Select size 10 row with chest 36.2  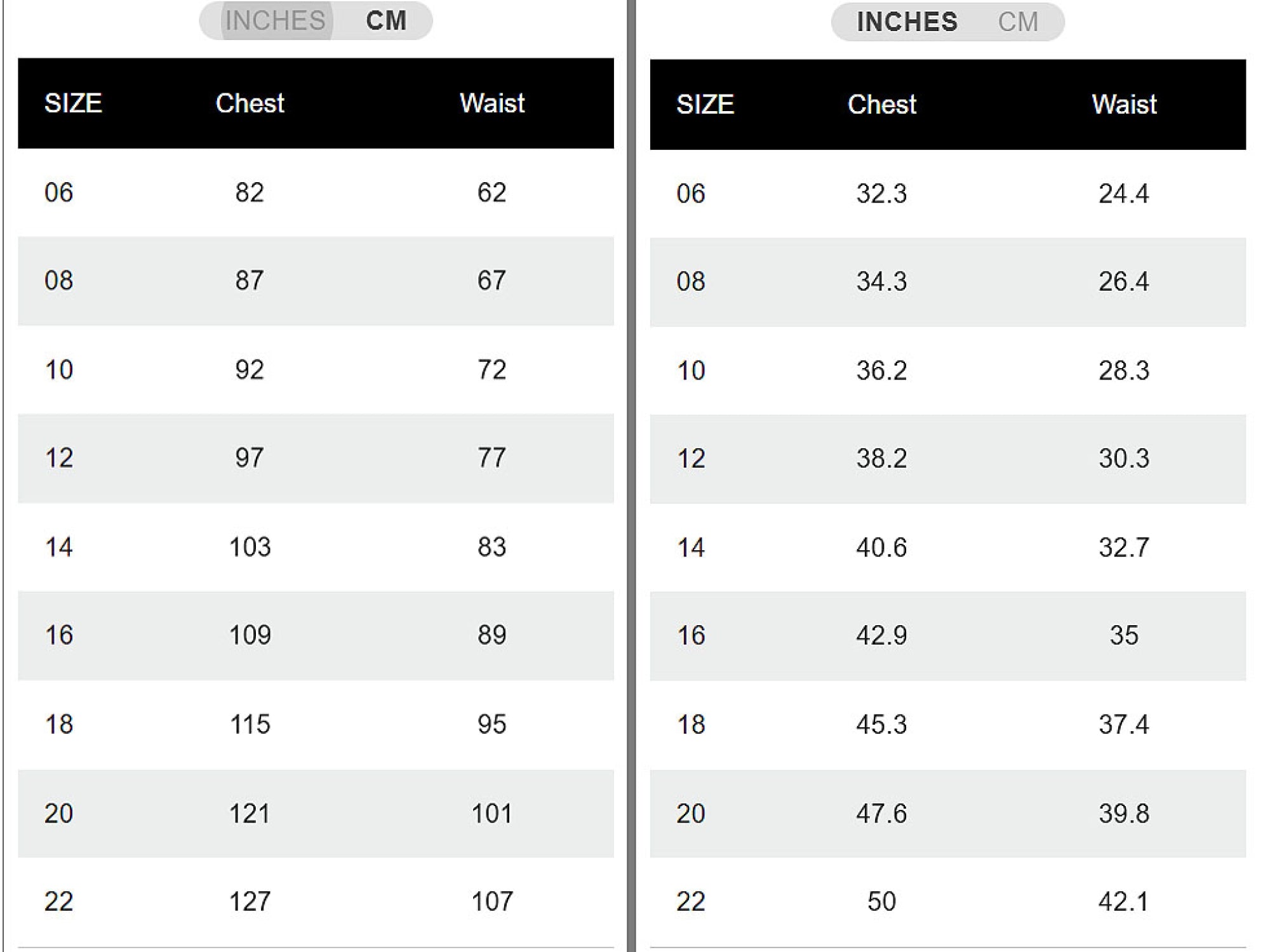click(x=947, y=371)
